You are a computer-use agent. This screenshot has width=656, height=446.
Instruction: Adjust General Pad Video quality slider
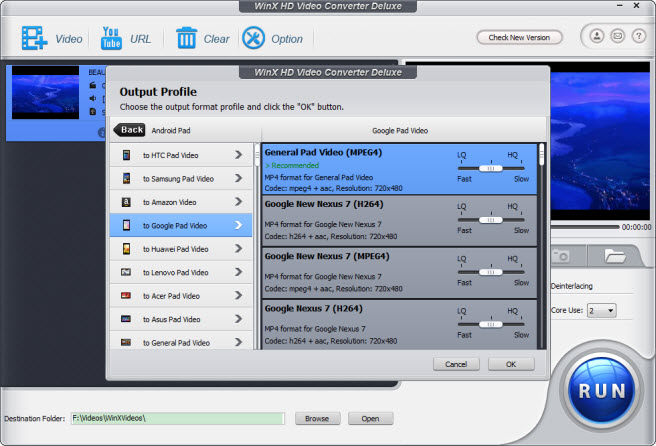(491, 168)
